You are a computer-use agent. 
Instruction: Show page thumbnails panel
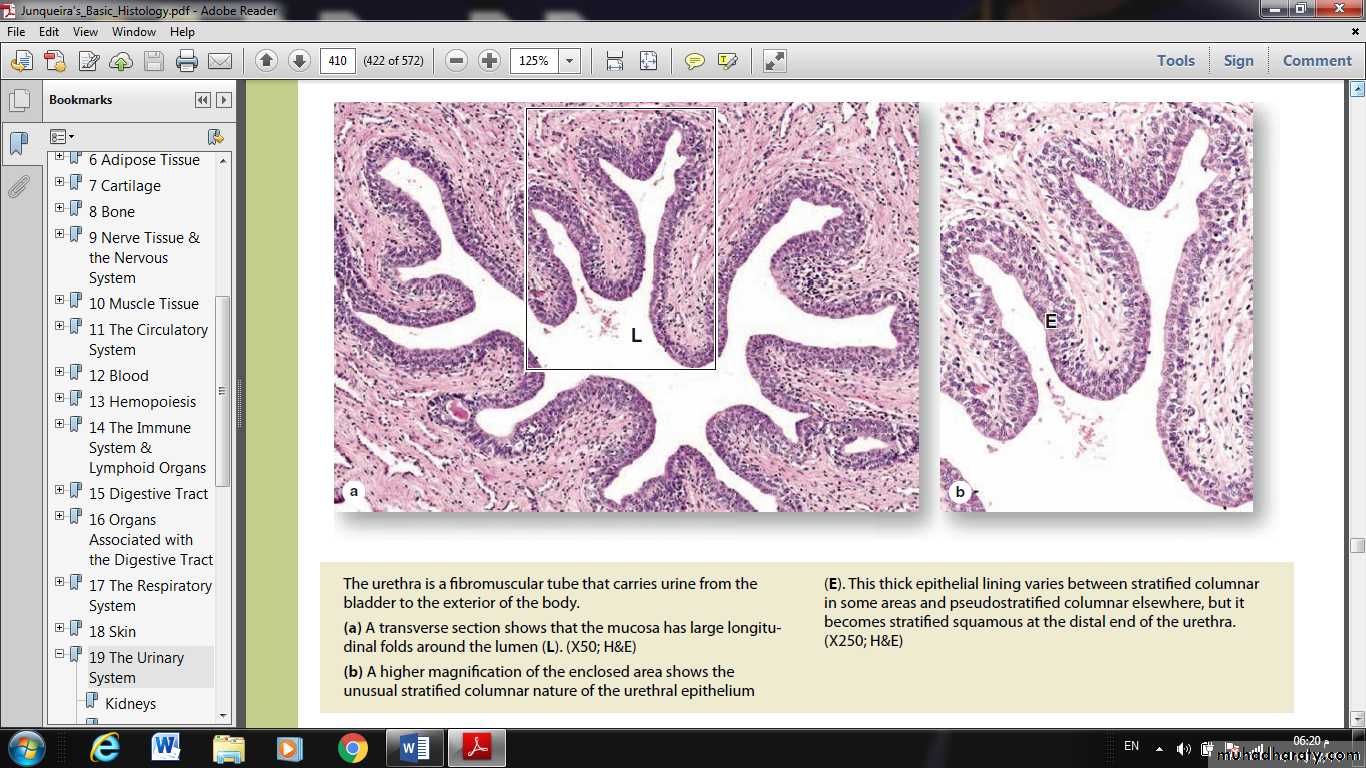pyautogui.click(x=18, y=101)
